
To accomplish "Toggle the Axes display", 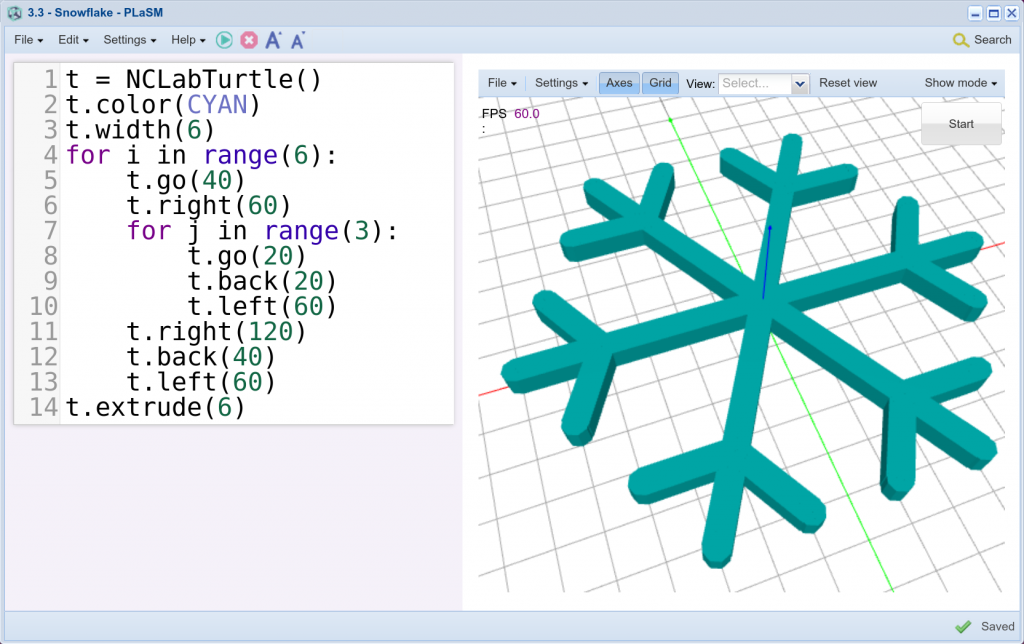I will pos(618,83).
